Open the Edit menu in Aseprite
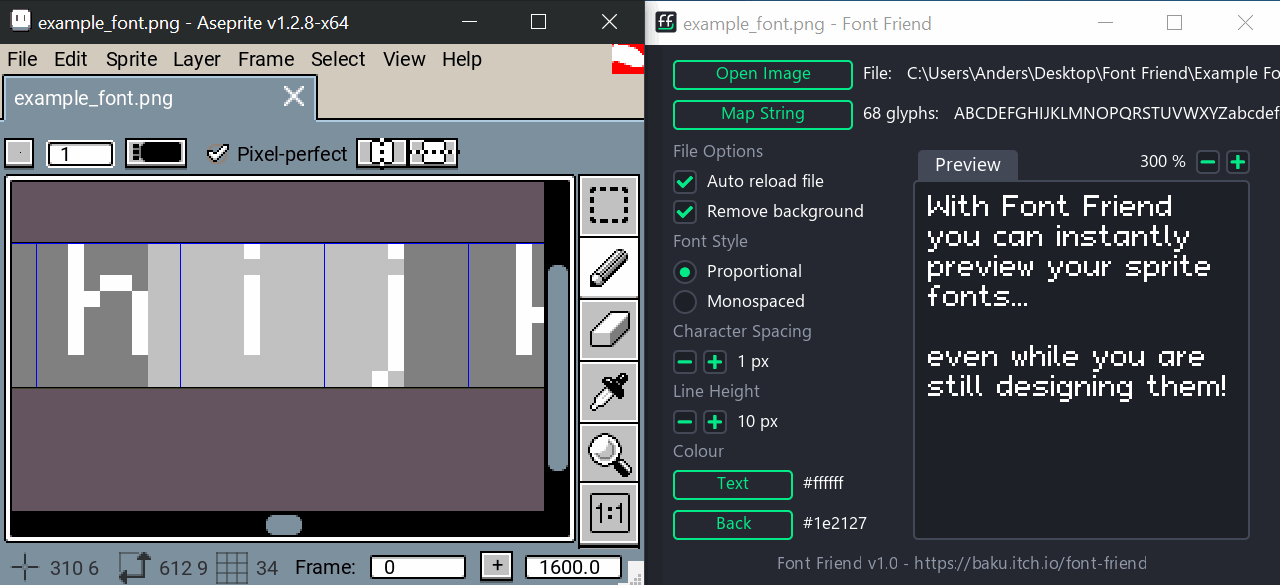 tap(71, 59)
